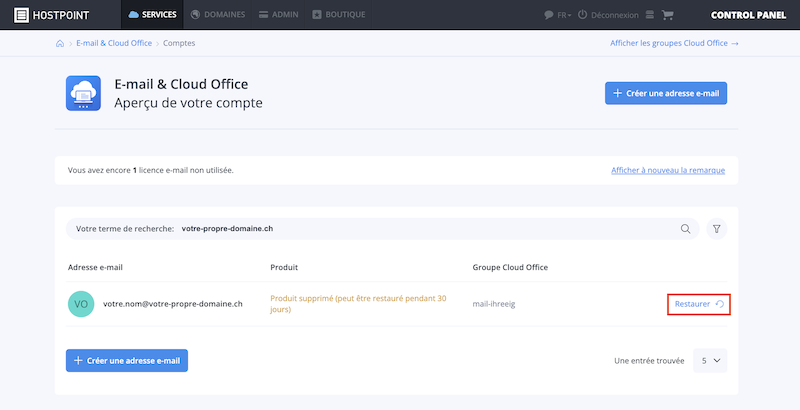Open the Boutique menu
Image resolution: width=800 pixels, height=410 pixels.
pos(338,15)
